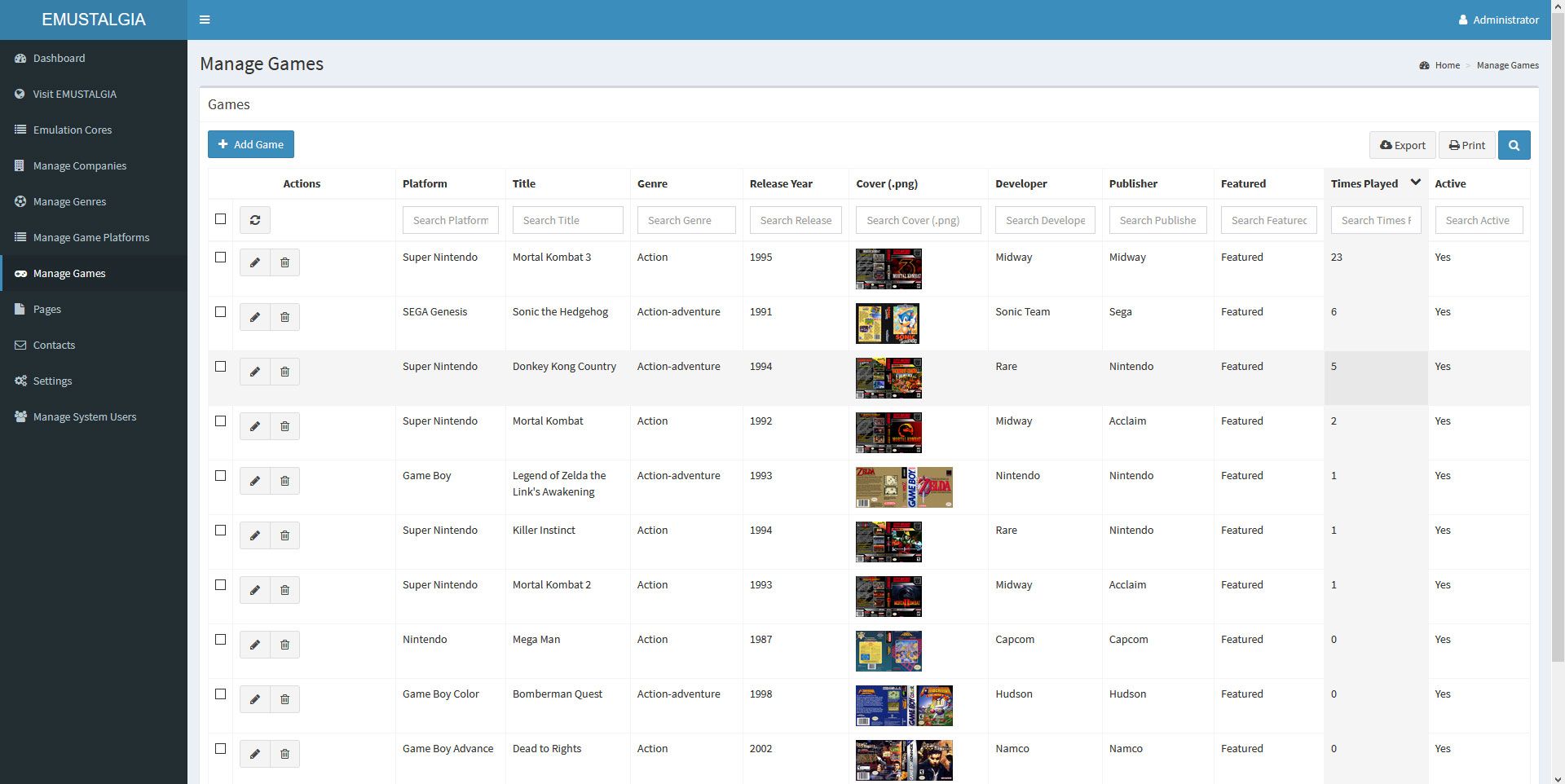This screenshot has width=1565, height=784.
Task: Click the refresh icon in filter row
Action: tap(255, 220)
